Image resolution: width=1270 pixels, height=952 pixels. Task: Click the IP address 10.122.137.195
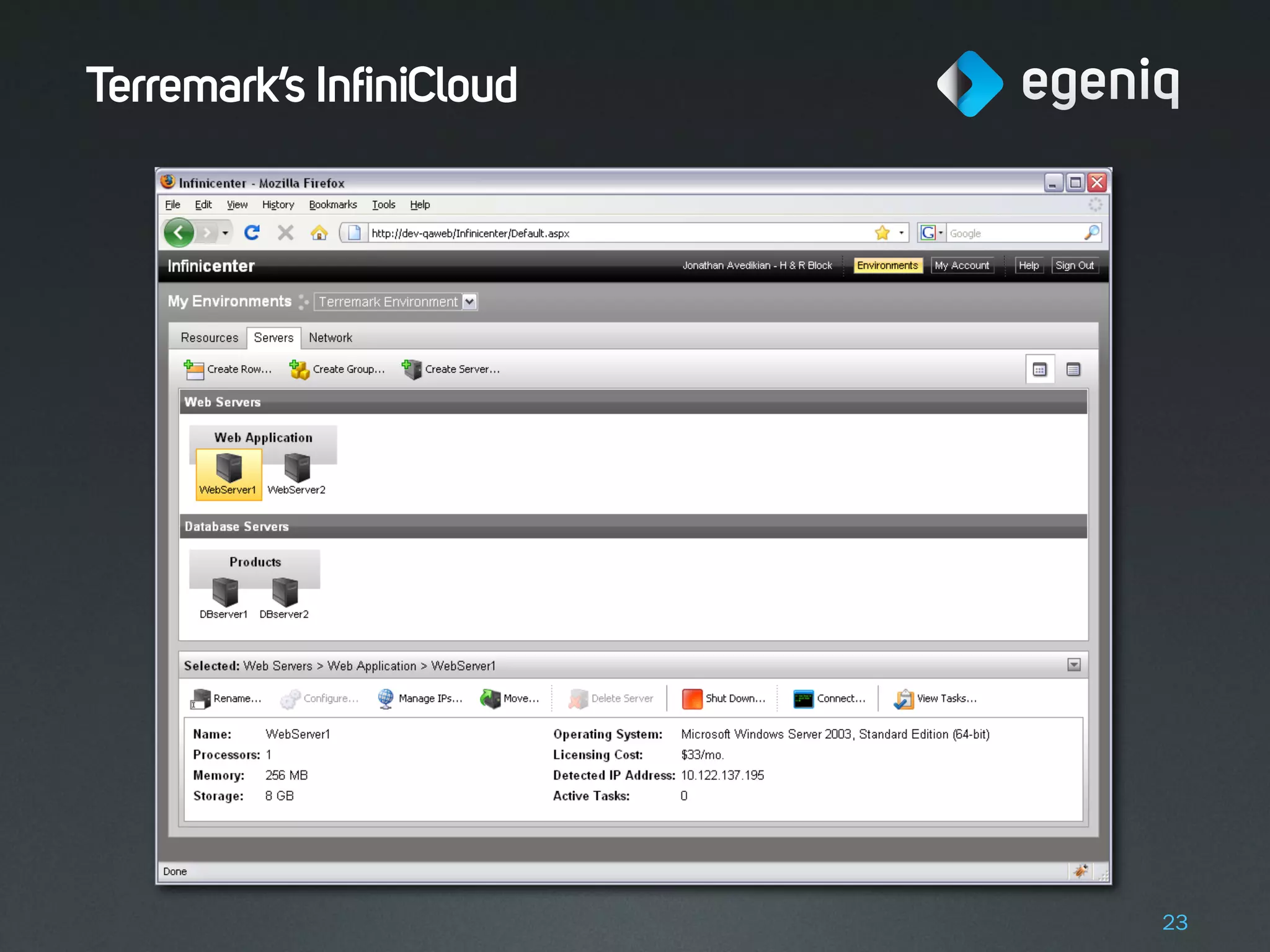(x=722, y=775)
